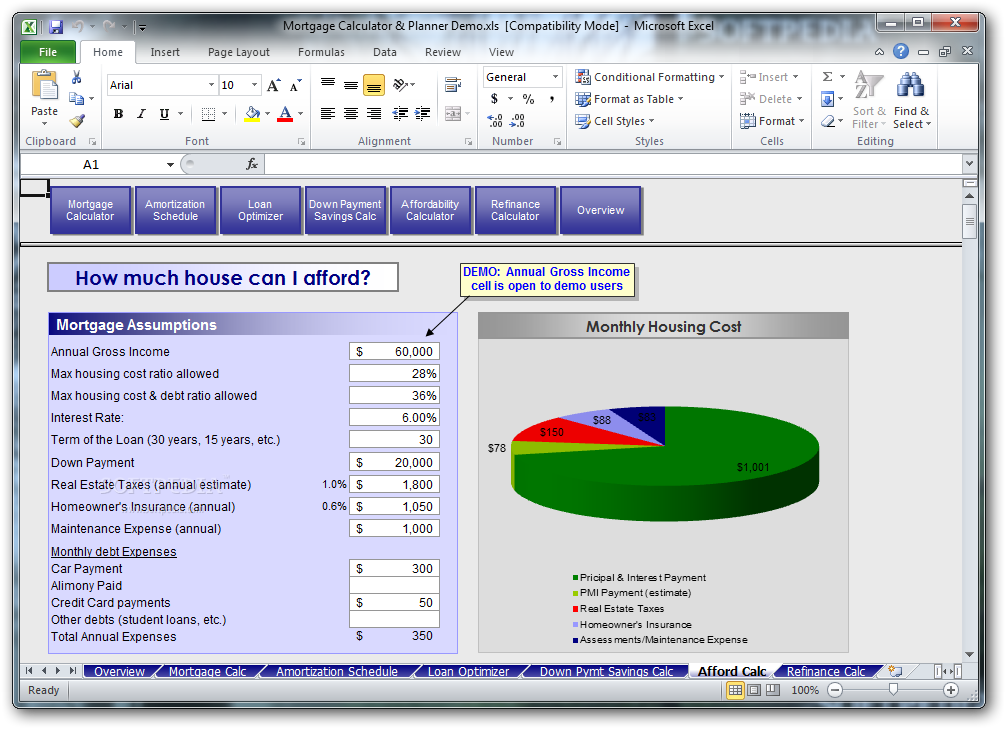The height and width of the screenshot is (729, 1006).
Task: Click the Paste clipboard icon
Action: [x=44, y=87]
